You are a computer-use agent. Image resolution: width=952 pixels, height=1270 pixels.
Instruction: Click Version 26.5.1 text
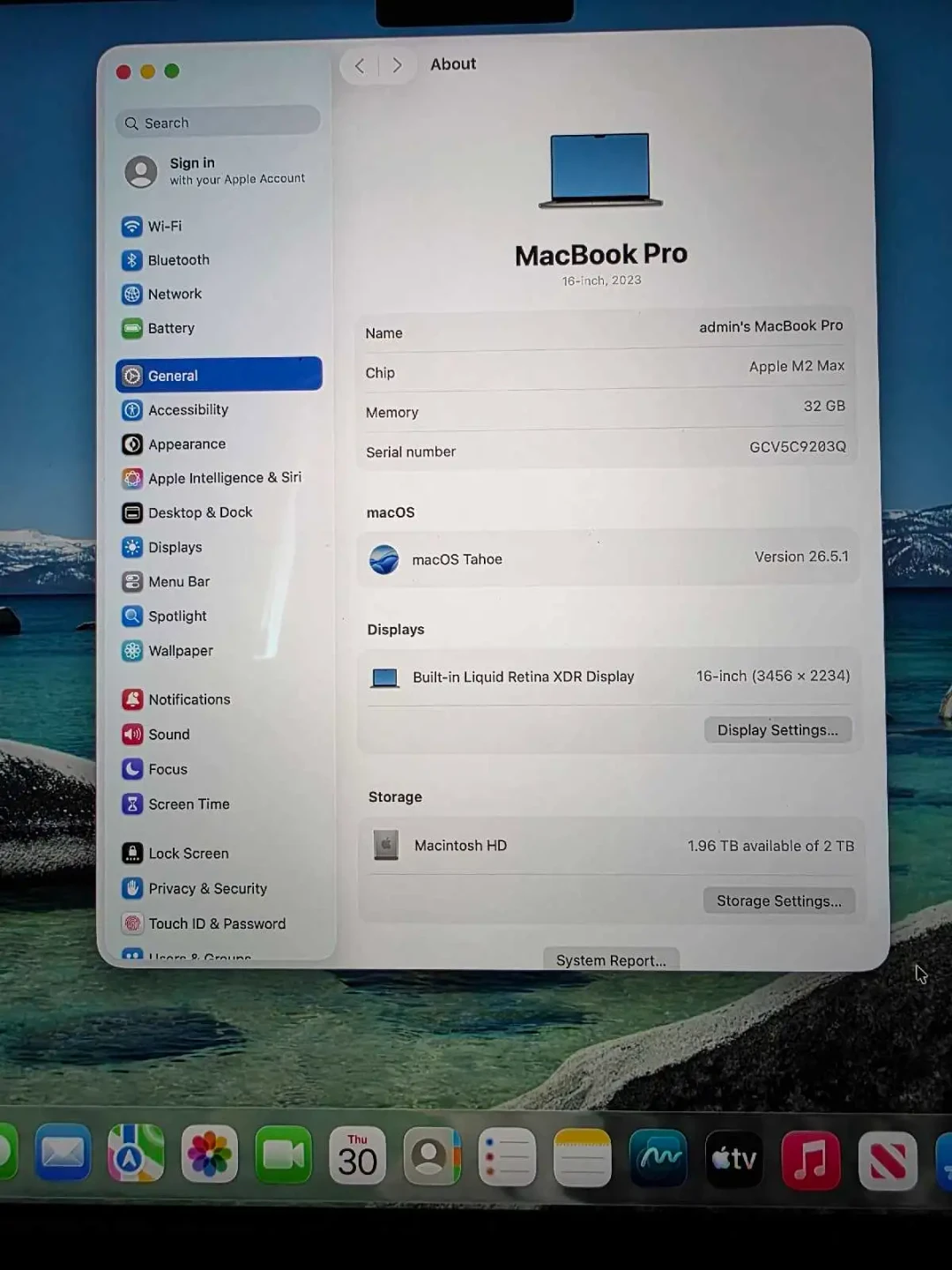pyautogui.click(x=801, y=557)
